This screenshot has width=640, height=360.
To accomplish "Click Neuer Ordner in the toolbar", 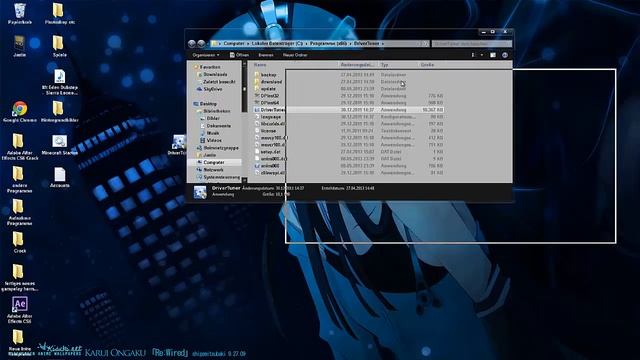I will (295, 55).
